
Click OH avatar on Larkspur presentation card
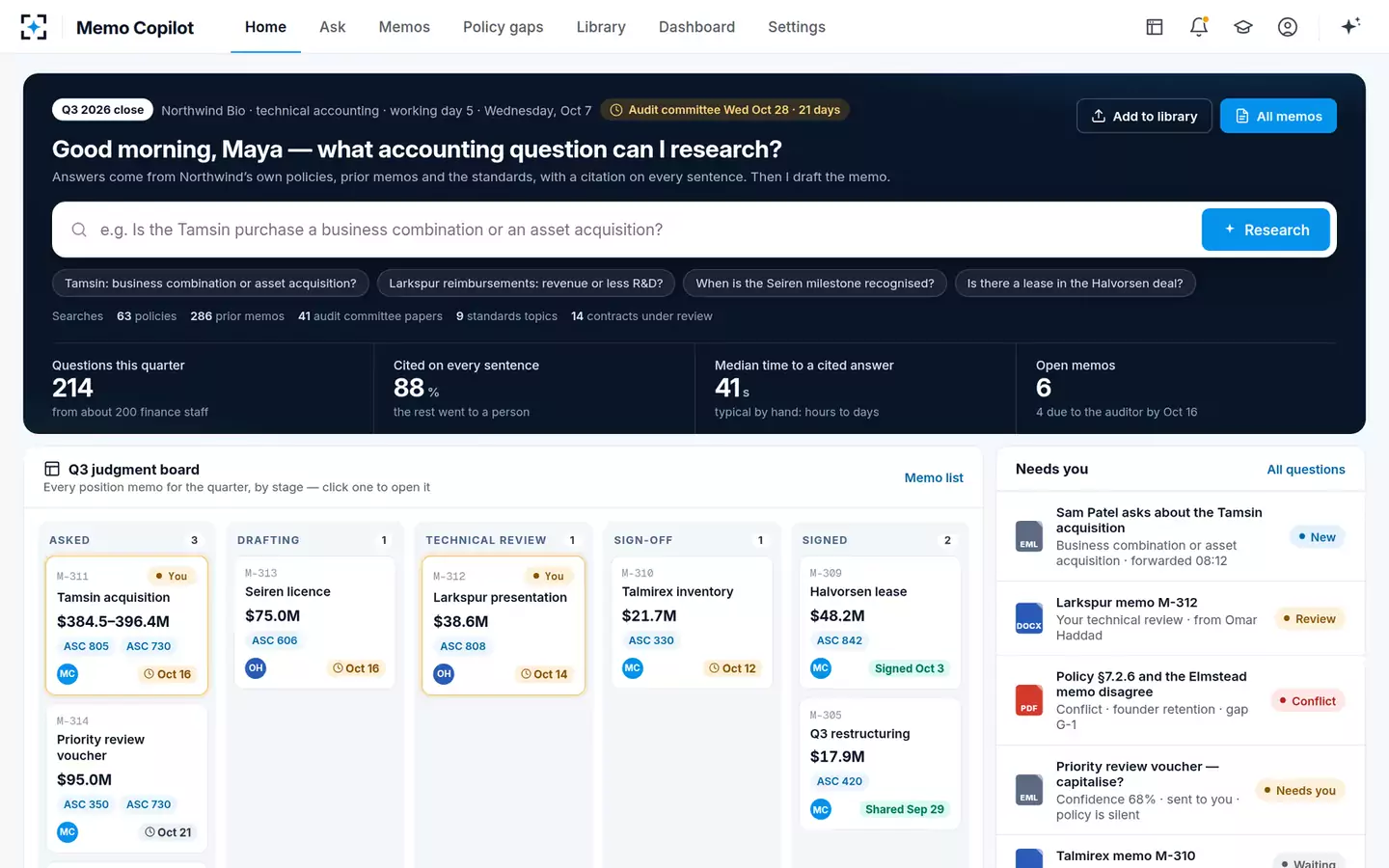point(444,674)
